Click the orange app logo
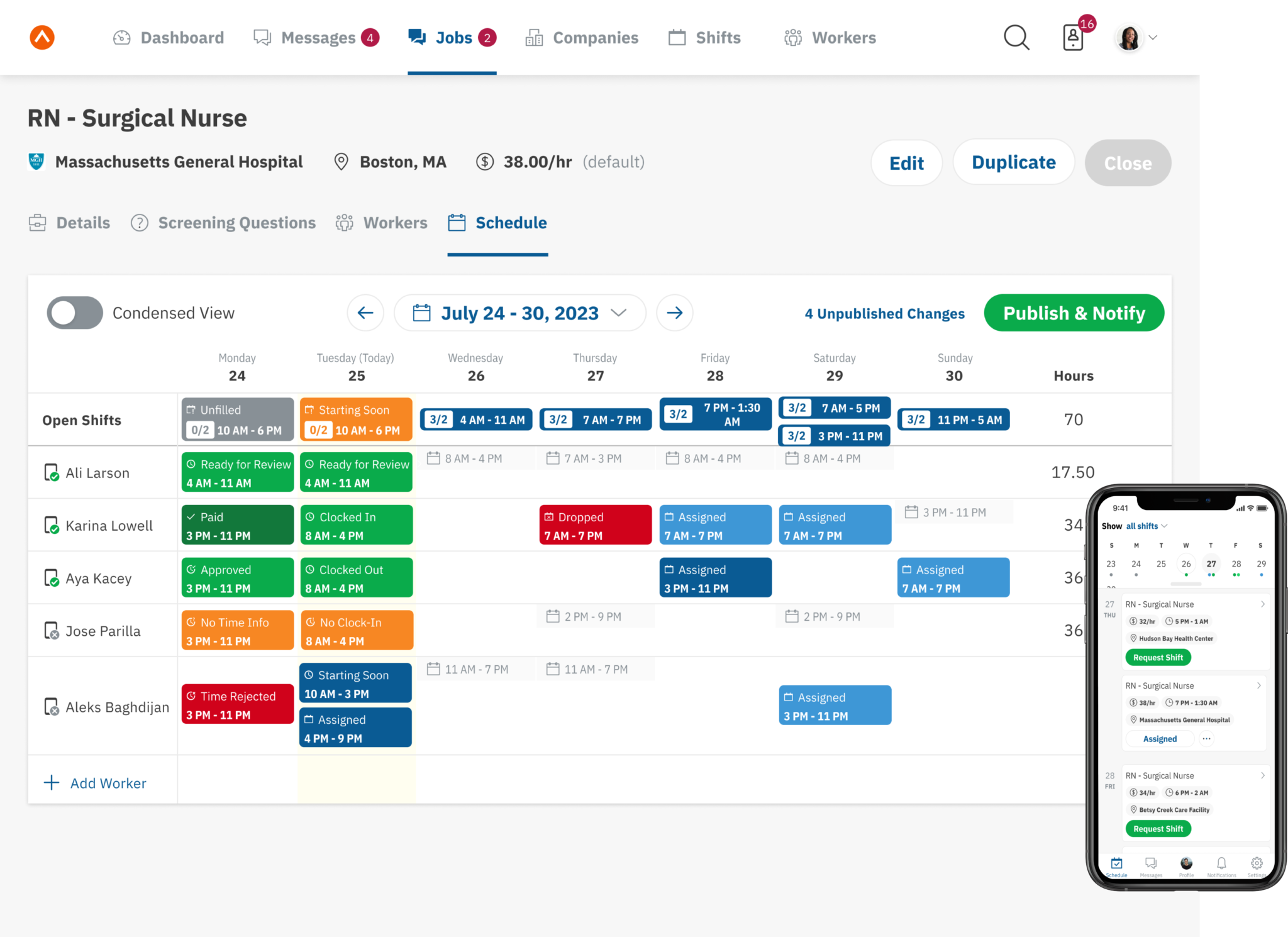 tap(42, 38)
